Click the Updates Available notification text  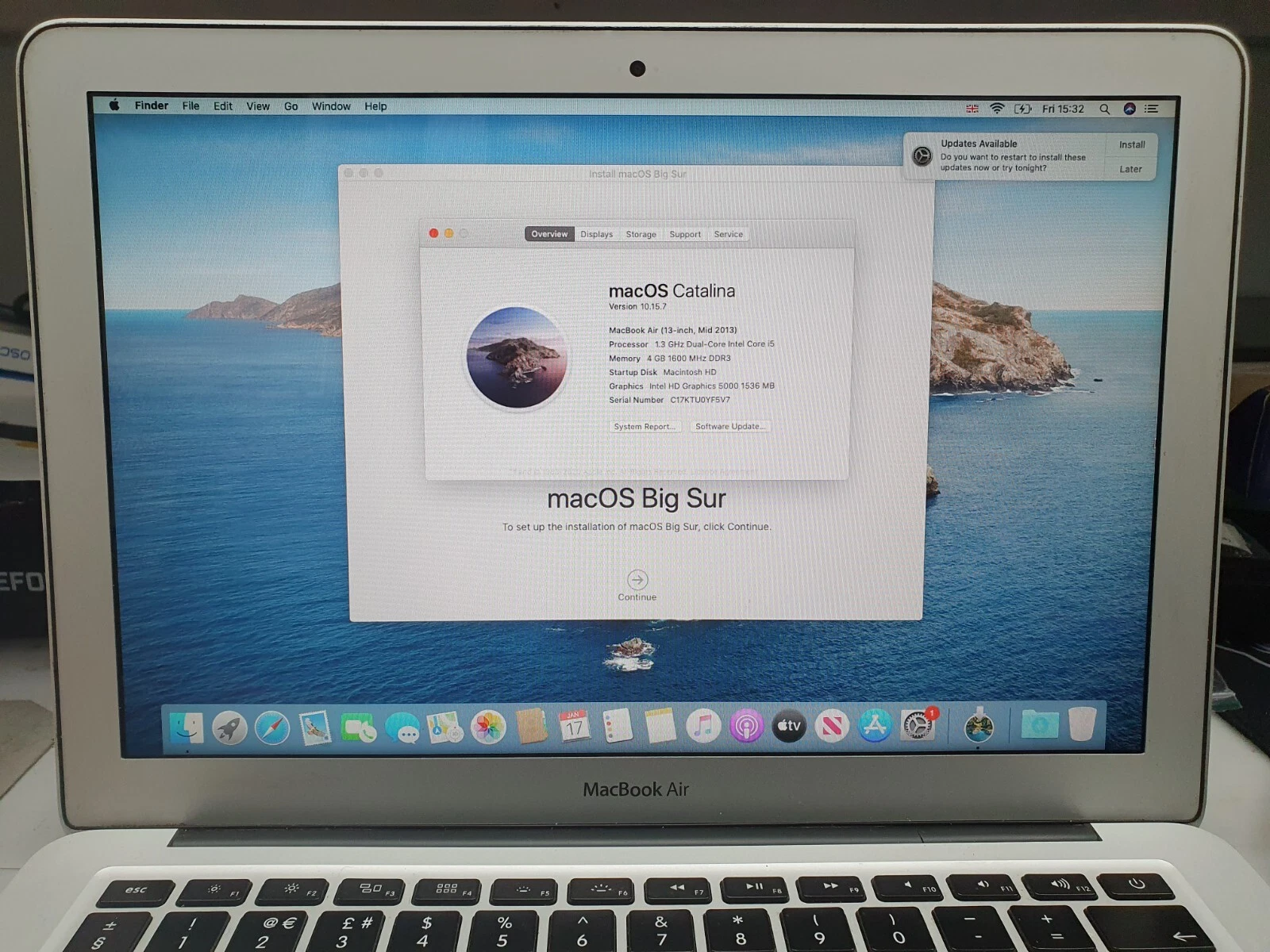click(1013, 155)
